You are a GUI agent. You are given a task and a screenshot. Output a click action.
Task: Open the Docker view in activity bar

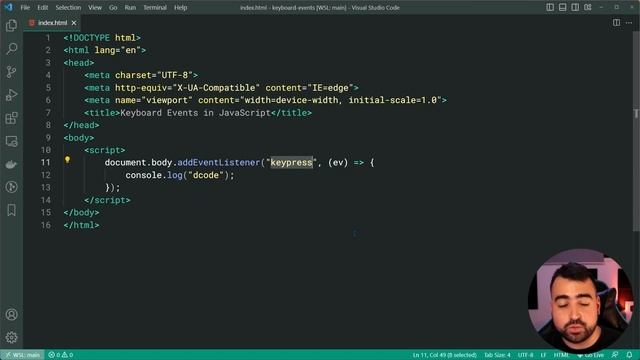(x=11, y=164)
